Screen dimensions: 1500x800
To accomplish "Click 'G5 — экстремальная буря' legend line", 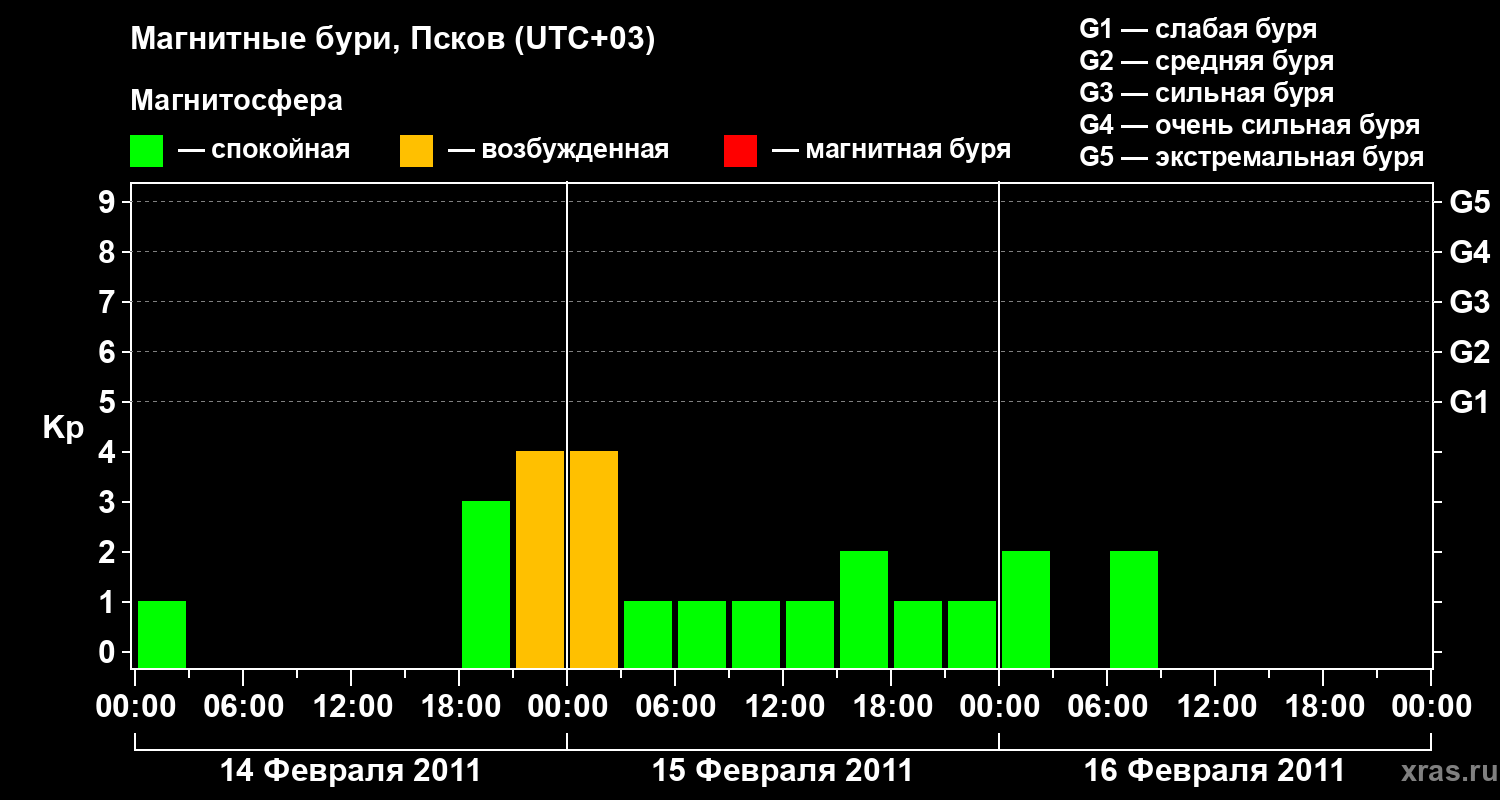I will (1252, 157).
